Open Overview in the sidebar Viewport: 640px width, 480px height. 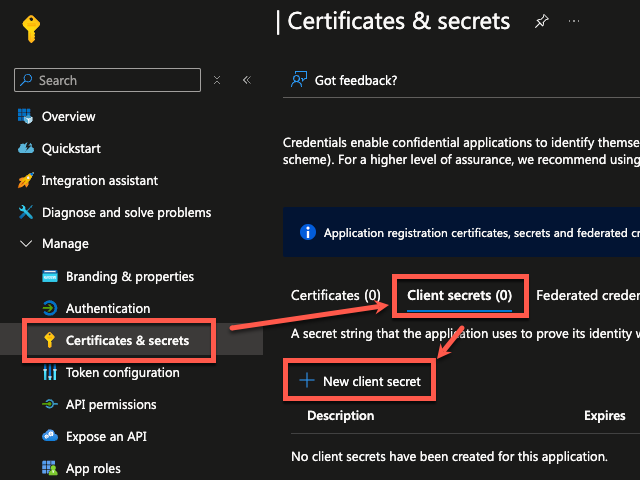pyautogui.click(x=68, y=117)
